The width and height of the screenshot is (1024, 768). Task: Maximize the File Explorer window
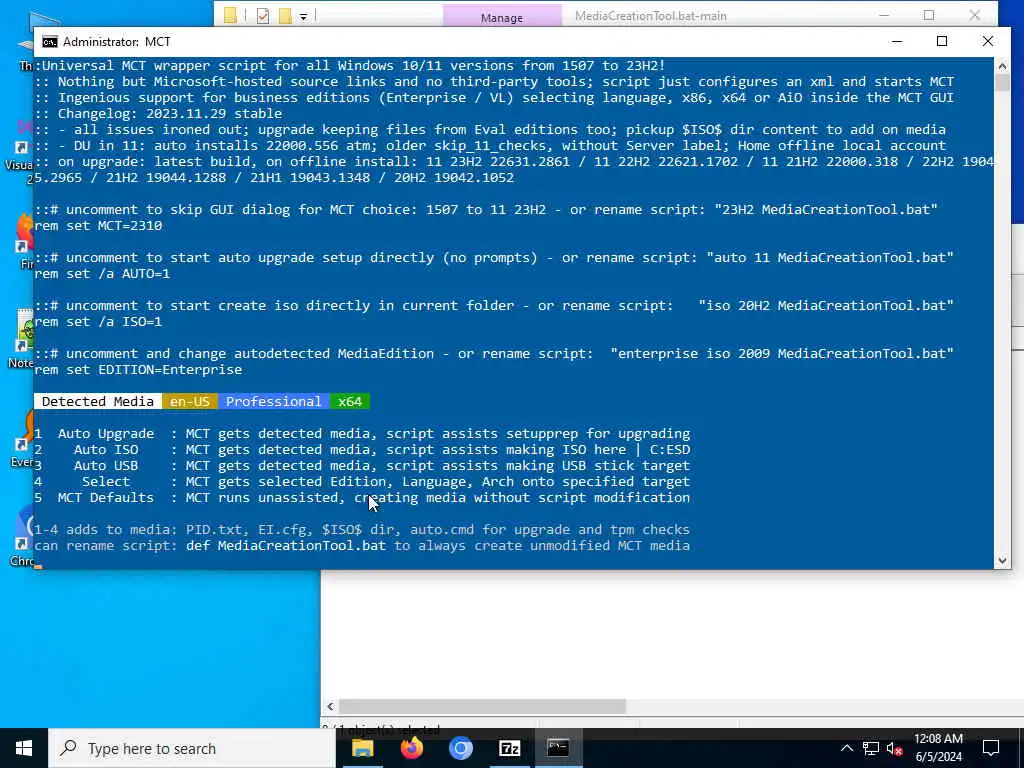(x=929, y=14)
